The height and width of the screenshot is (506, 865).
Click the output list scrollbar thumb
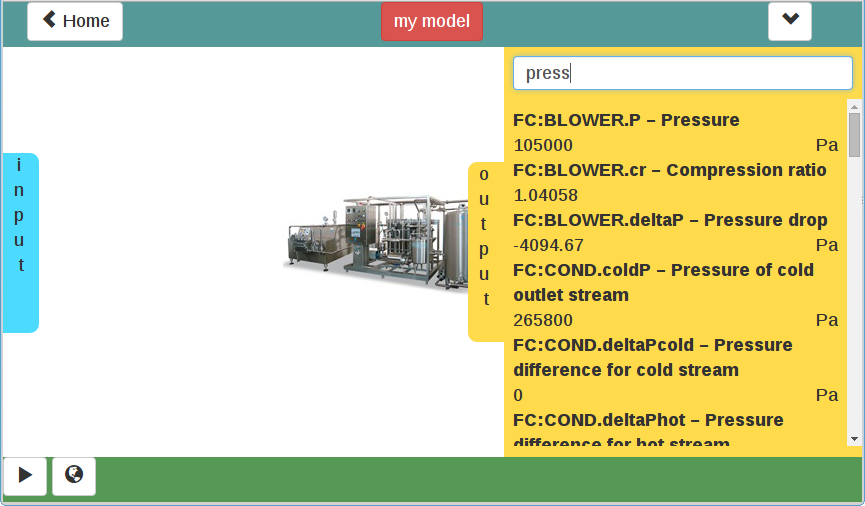854,135
